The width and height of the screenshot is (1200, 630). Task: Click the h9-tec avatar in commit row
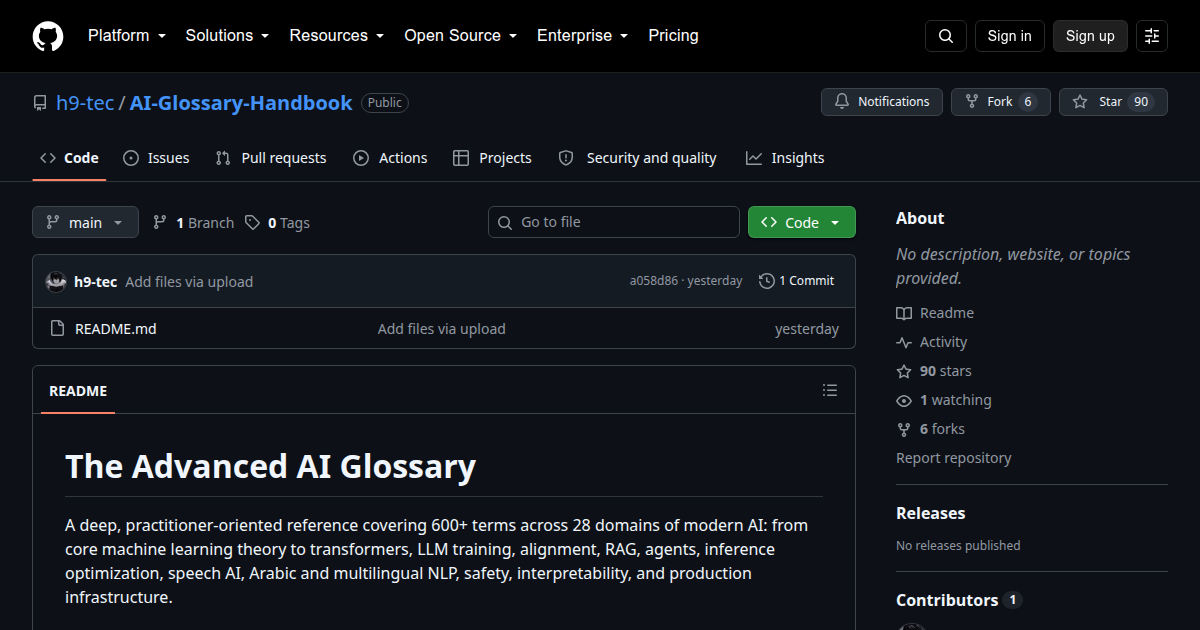[56, 282]
